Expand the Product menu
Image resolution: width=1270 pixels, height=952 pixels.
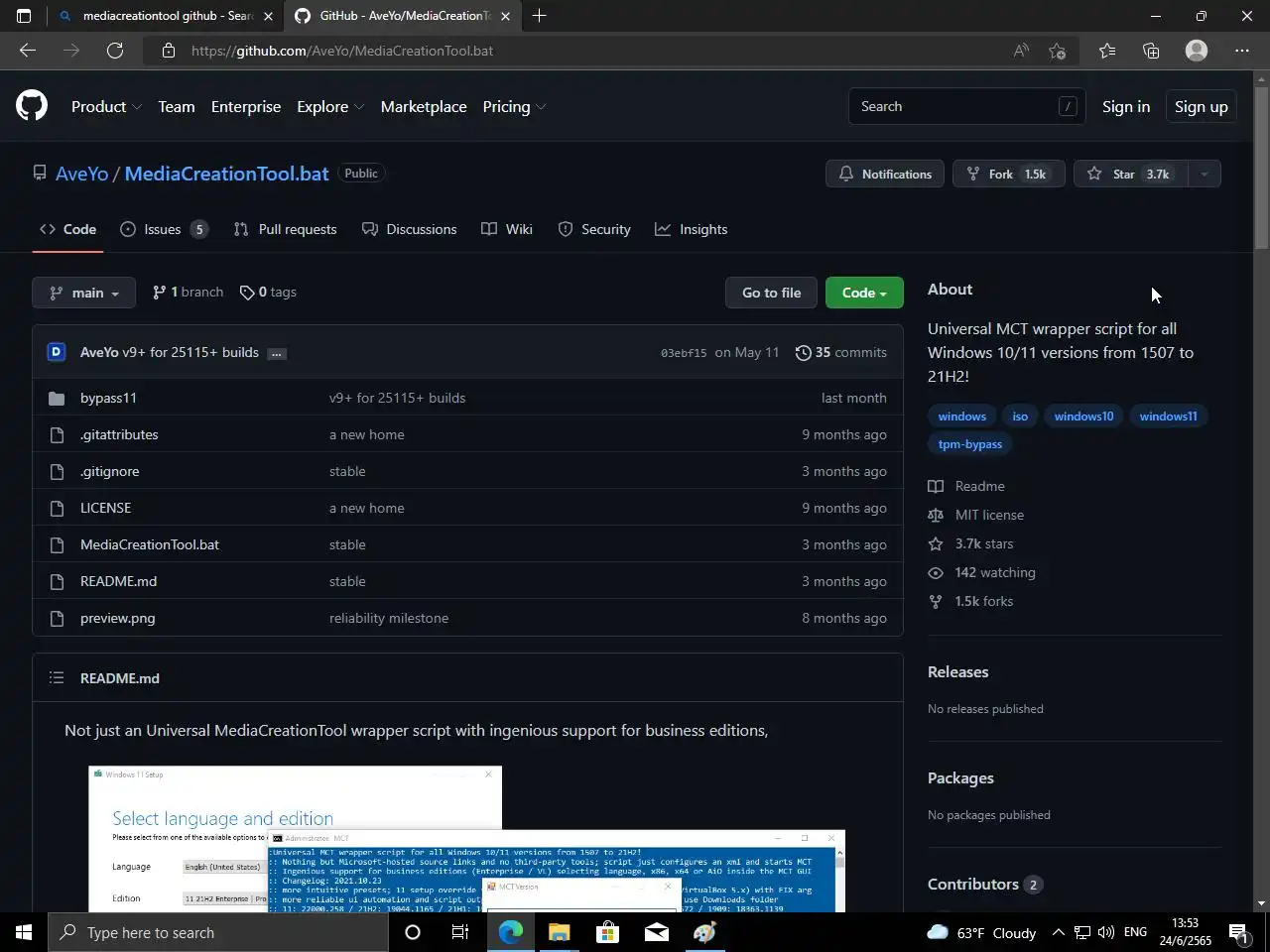[x=106, y=106]
